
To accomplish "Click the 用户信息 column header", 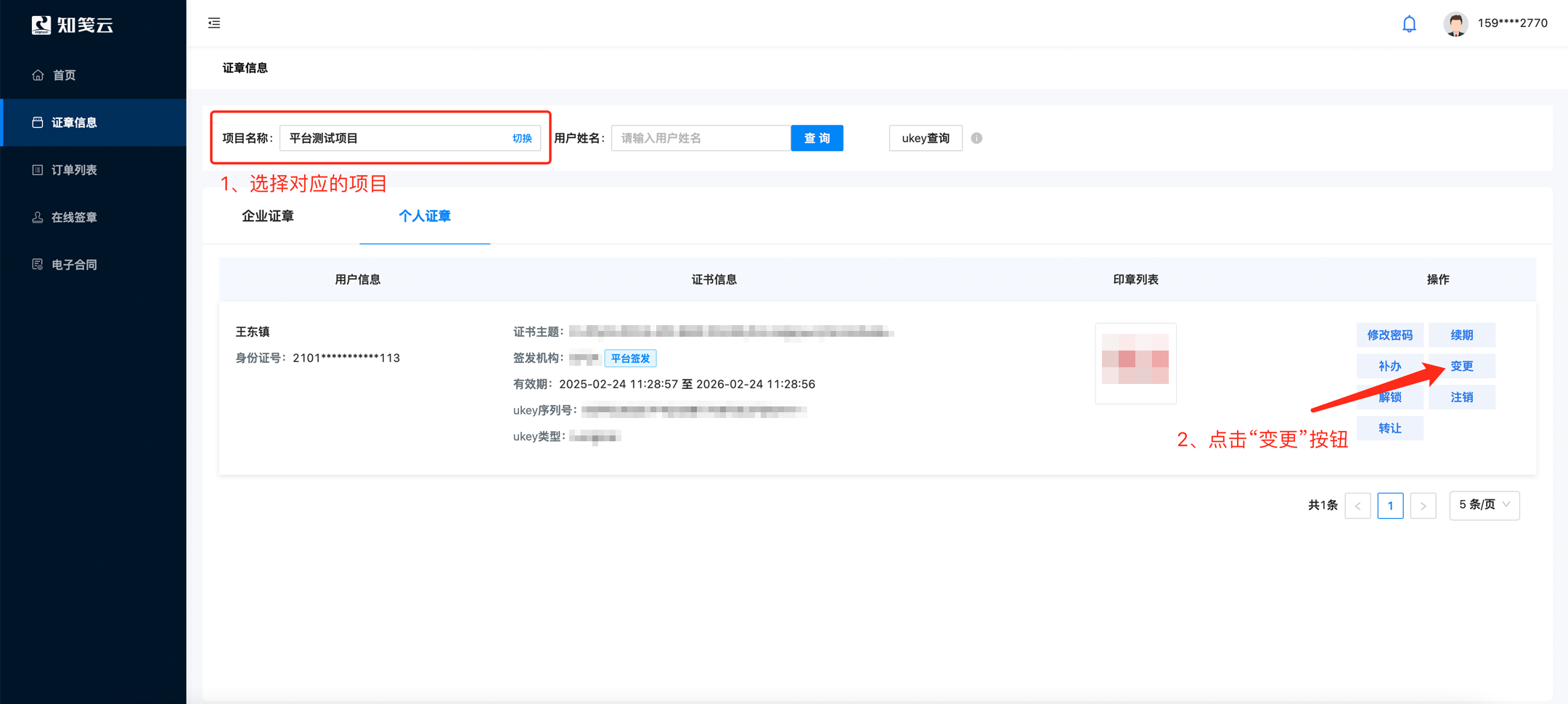I will coord(358,279).
